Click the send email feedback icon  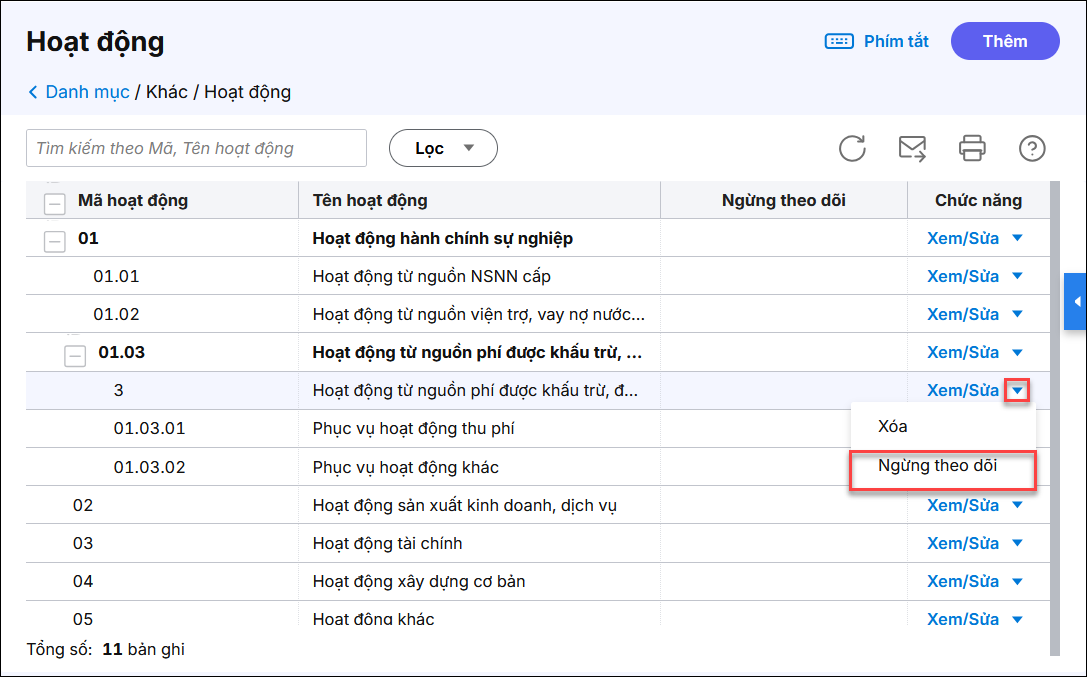pyautogui.click(x=912, y=148)
